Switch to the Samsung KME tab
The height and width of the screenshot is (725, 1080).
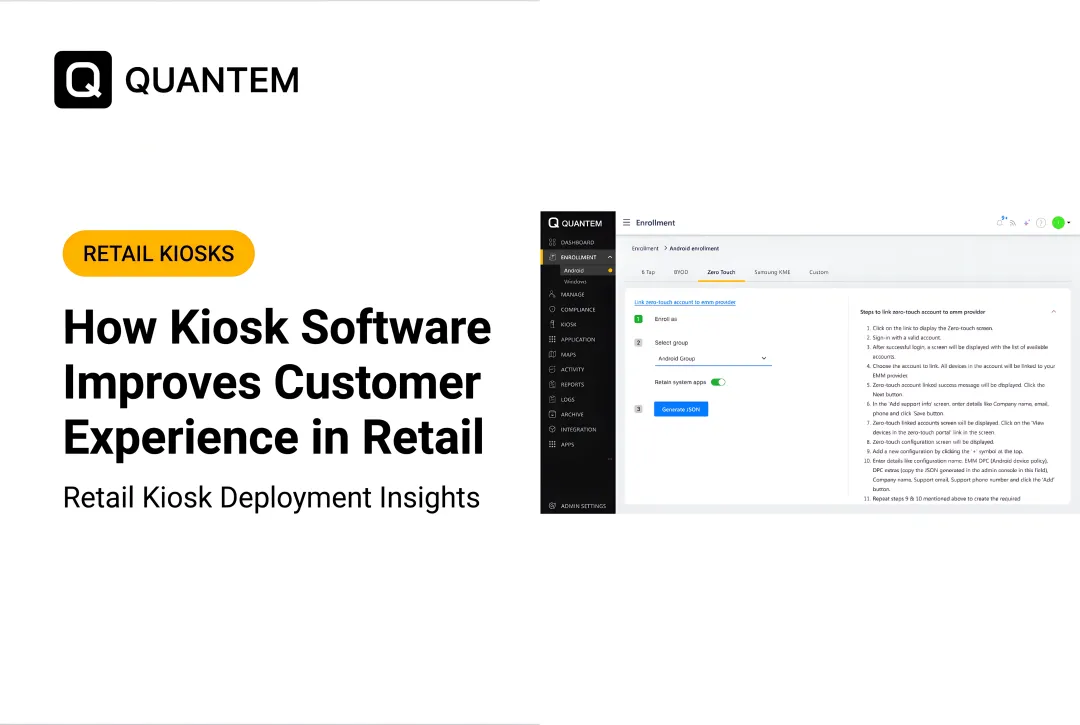[772, 272]
